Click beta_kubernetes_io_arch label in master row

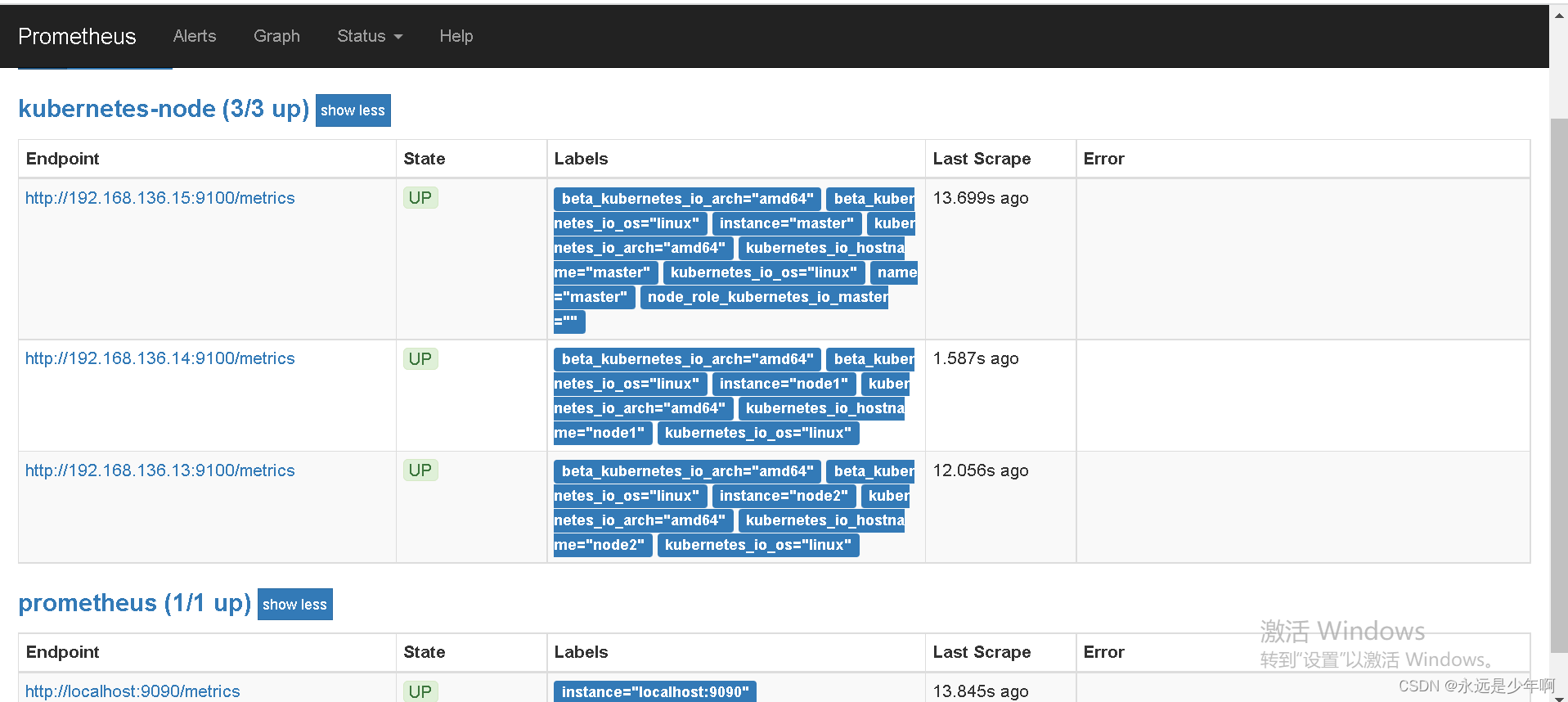tap(687, 199)
